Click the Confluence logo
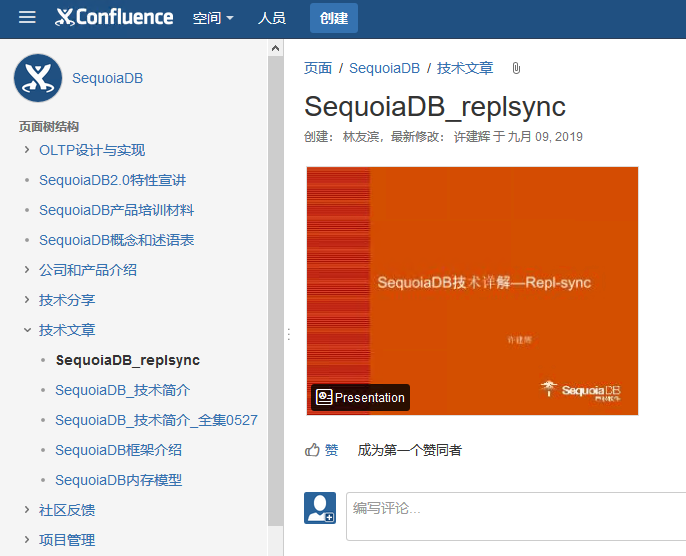686x556 pixels. click(114, 17)
